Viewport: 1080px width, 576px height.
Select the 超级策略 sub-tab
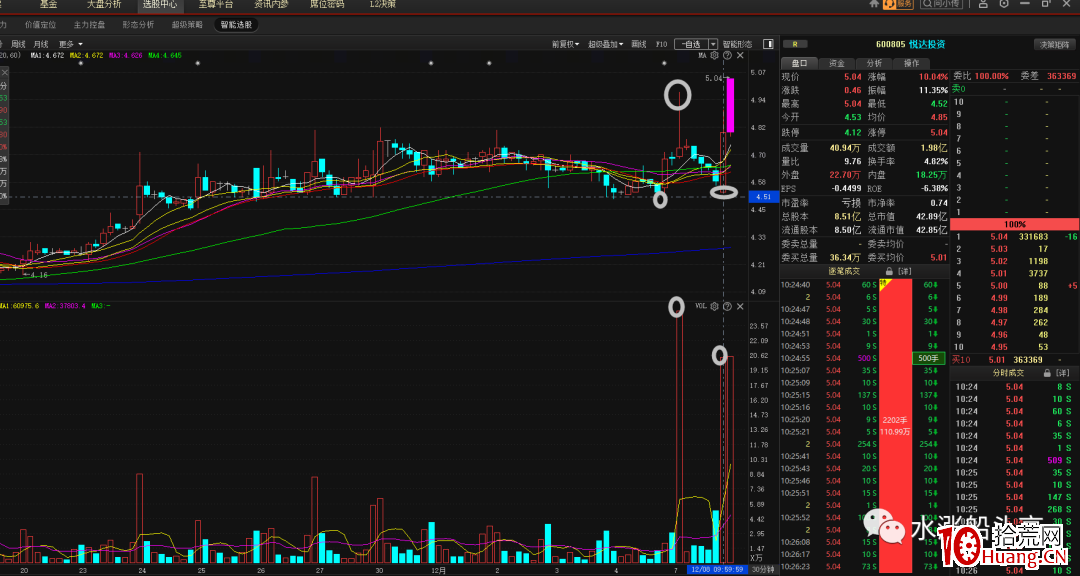pos(186,24)
